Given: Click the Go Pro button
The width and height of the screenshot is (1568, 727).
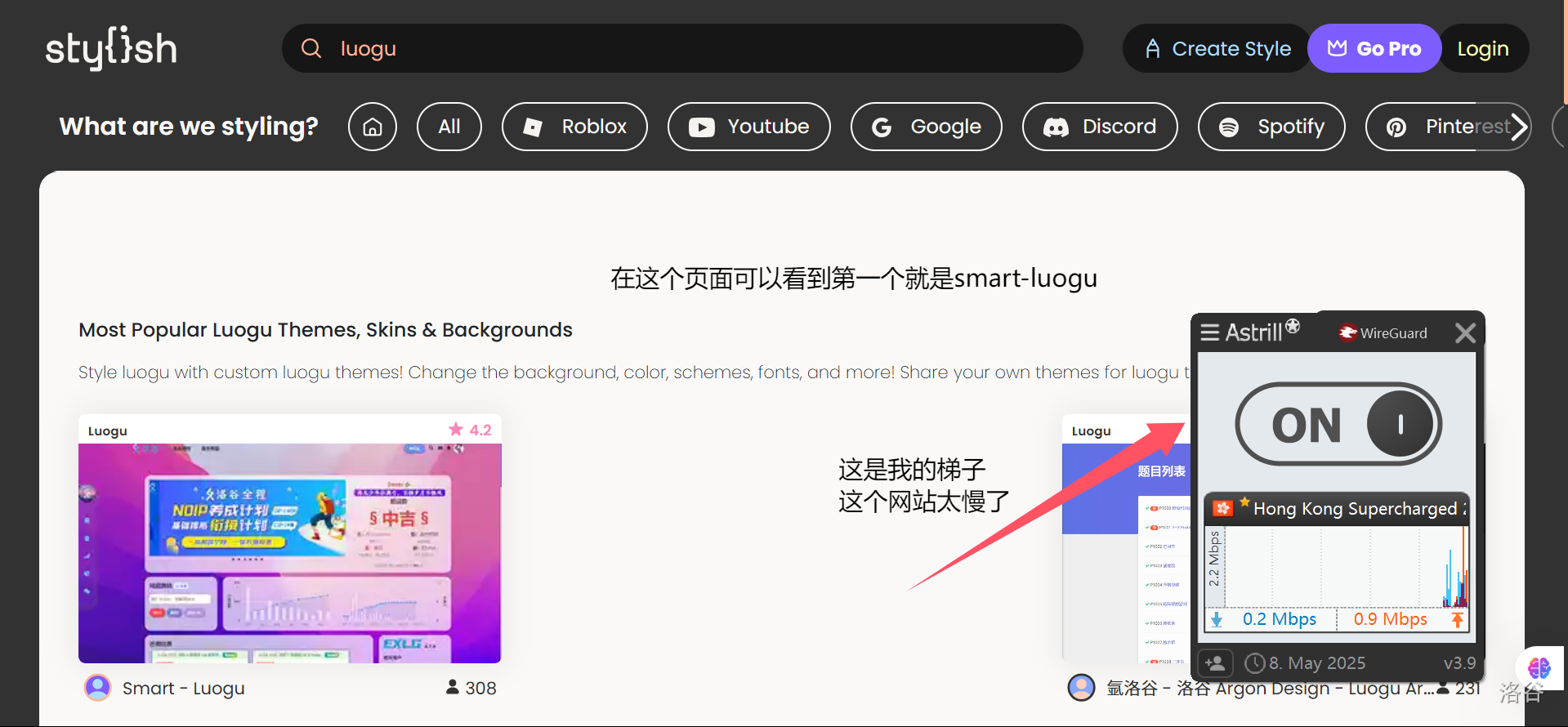Looking at the screenshot, I should [1374, 49].
